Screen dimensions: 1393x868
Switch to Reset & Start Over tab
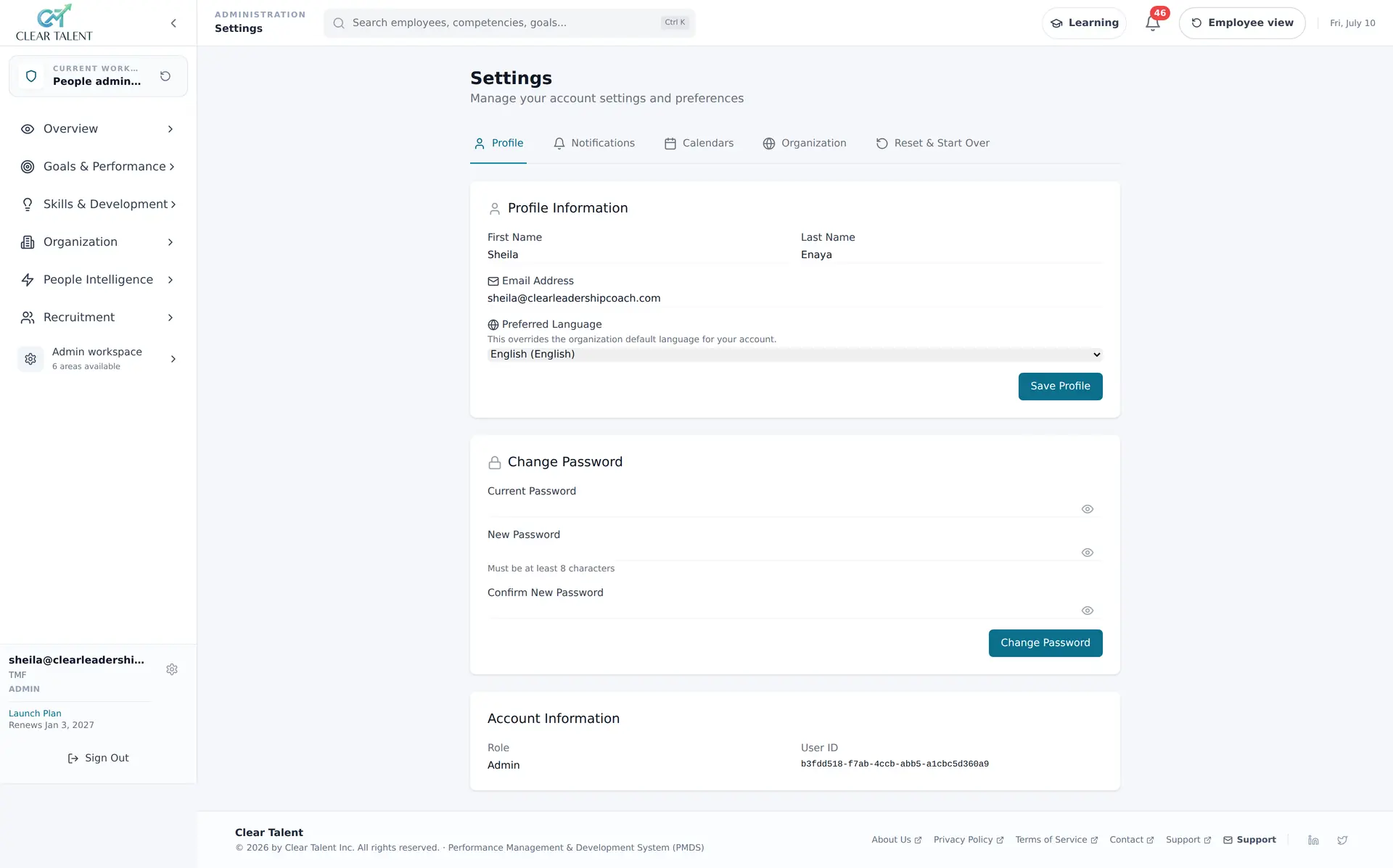click(933, 144)
